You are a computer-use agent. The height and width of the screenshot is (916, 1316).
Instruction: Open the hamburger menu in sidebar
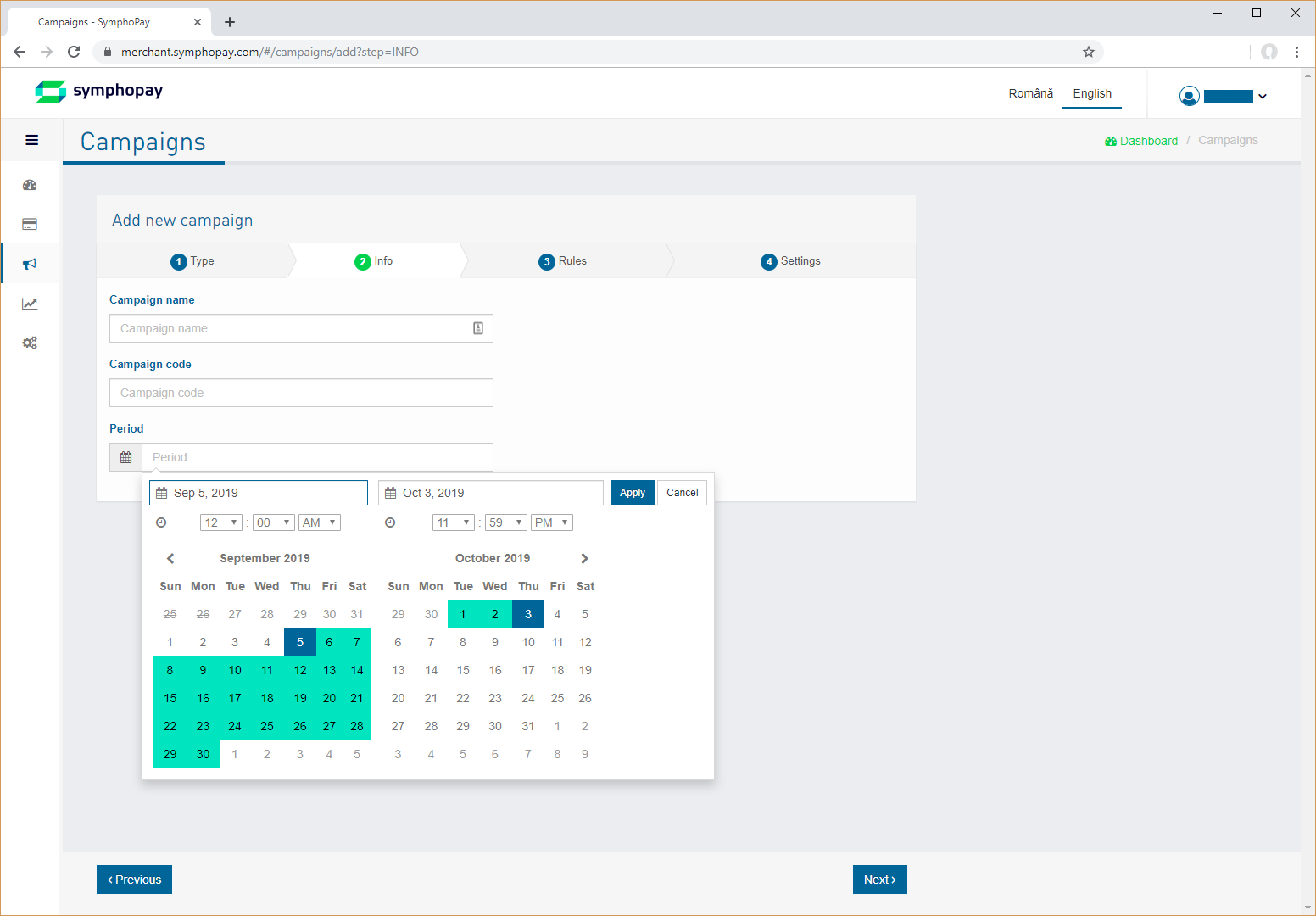tap(31, 140)
